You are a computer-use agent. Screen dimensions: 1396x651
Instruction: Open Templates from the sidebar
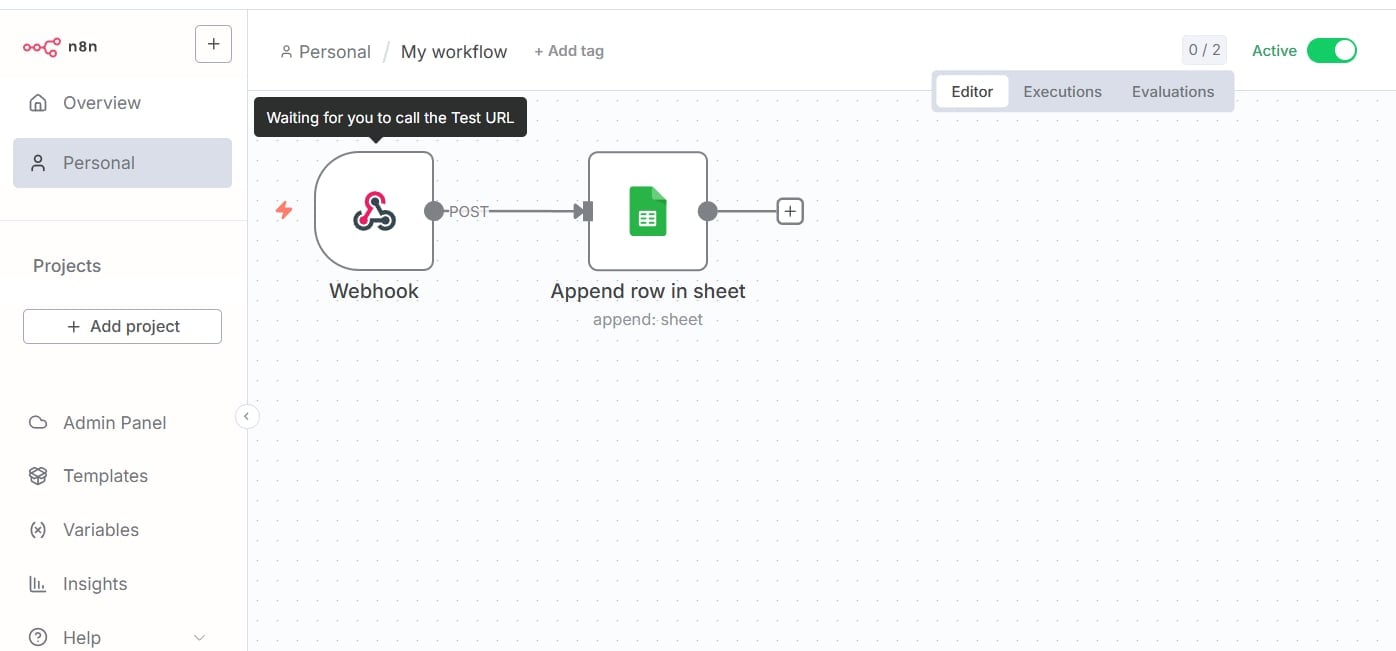click(105, 476)
